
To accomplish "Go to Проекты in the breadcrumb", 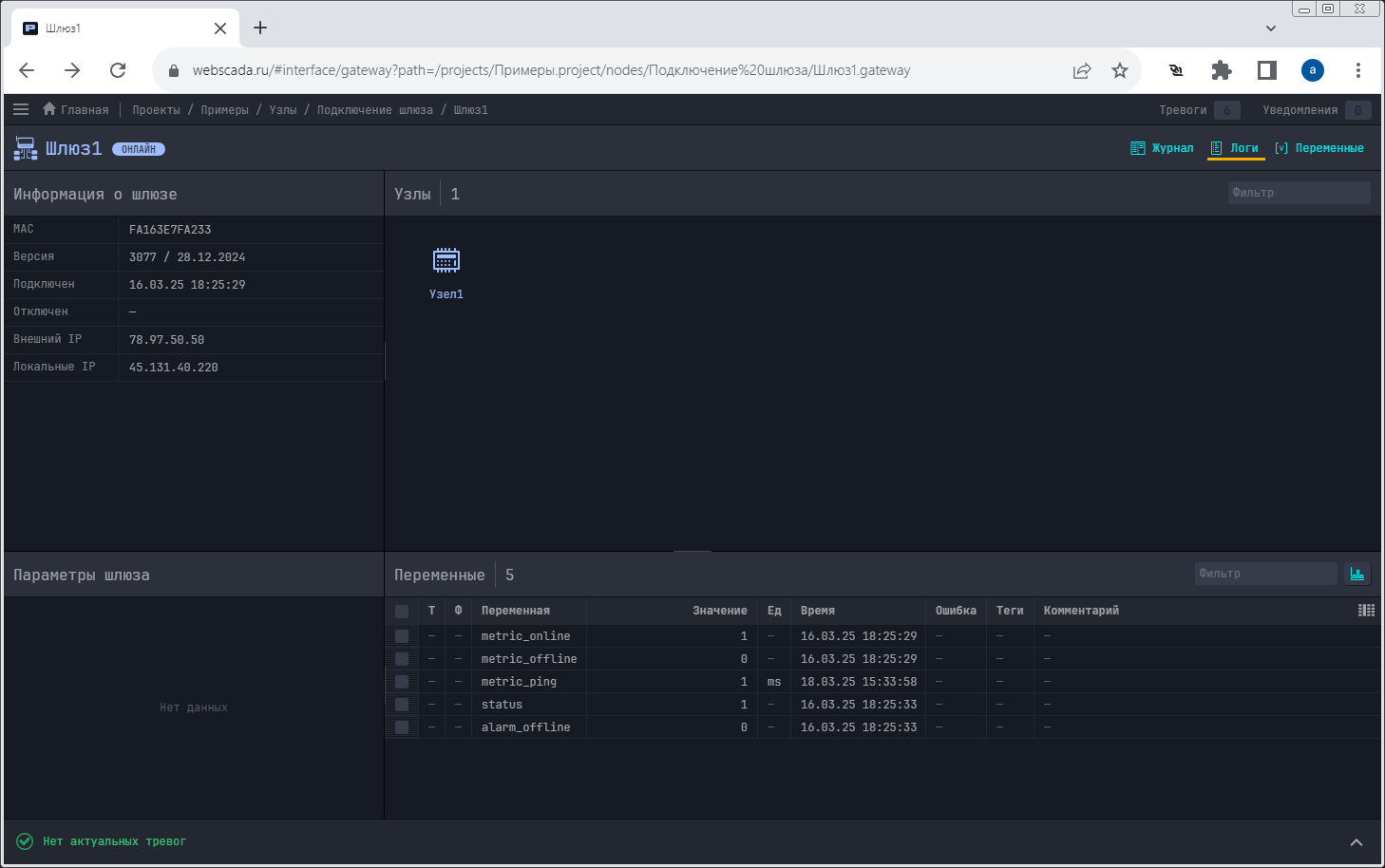I will tap(156, 110).
